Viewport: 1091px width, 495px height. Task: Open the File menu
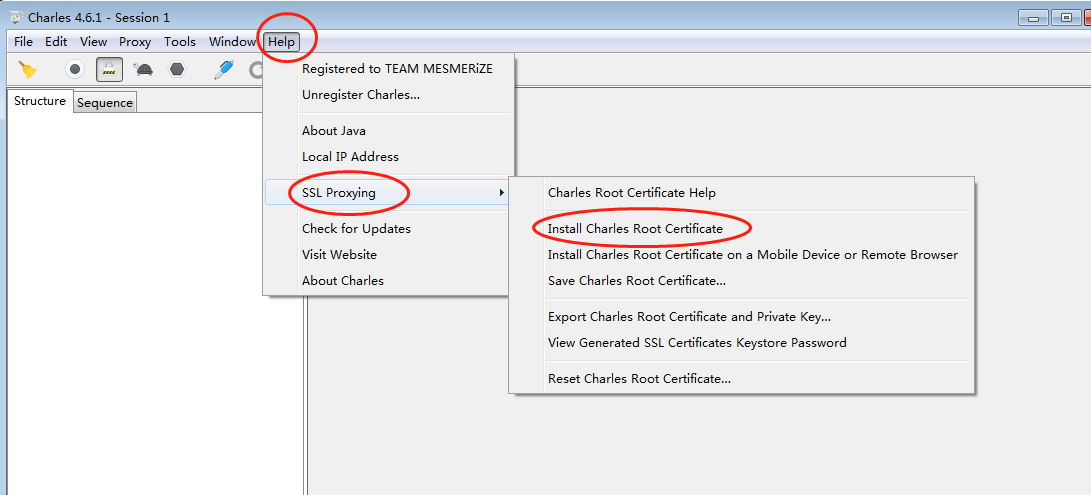(23, 42)
